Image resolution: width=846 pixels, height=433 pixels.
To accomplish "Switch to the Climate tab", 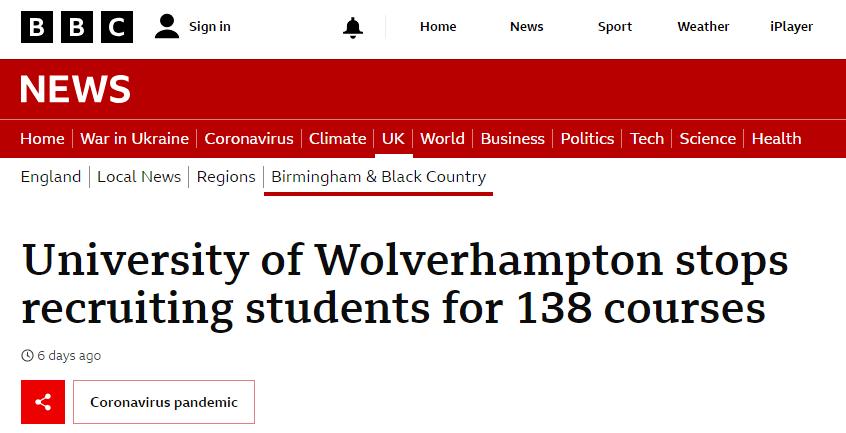I will point(337,139).
